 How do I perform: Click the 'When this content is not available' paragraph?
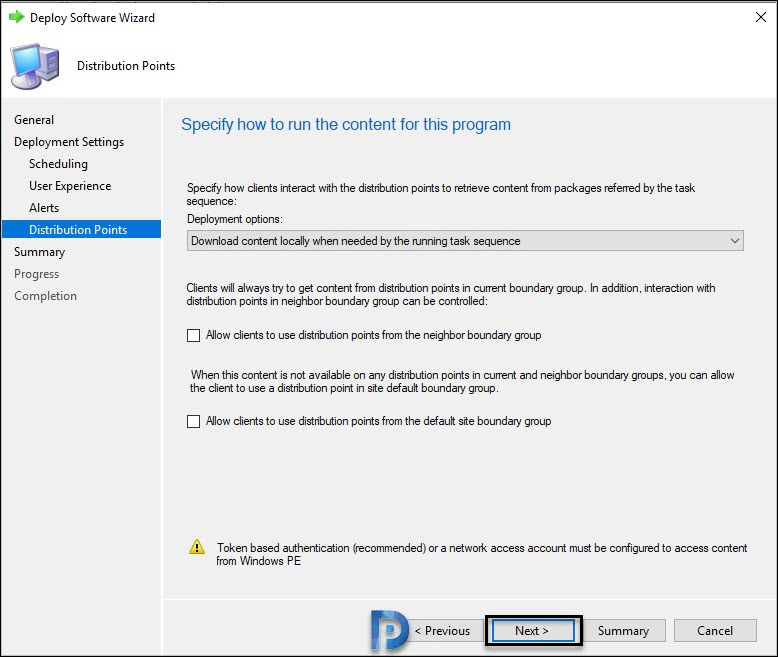tap(462, 381)
